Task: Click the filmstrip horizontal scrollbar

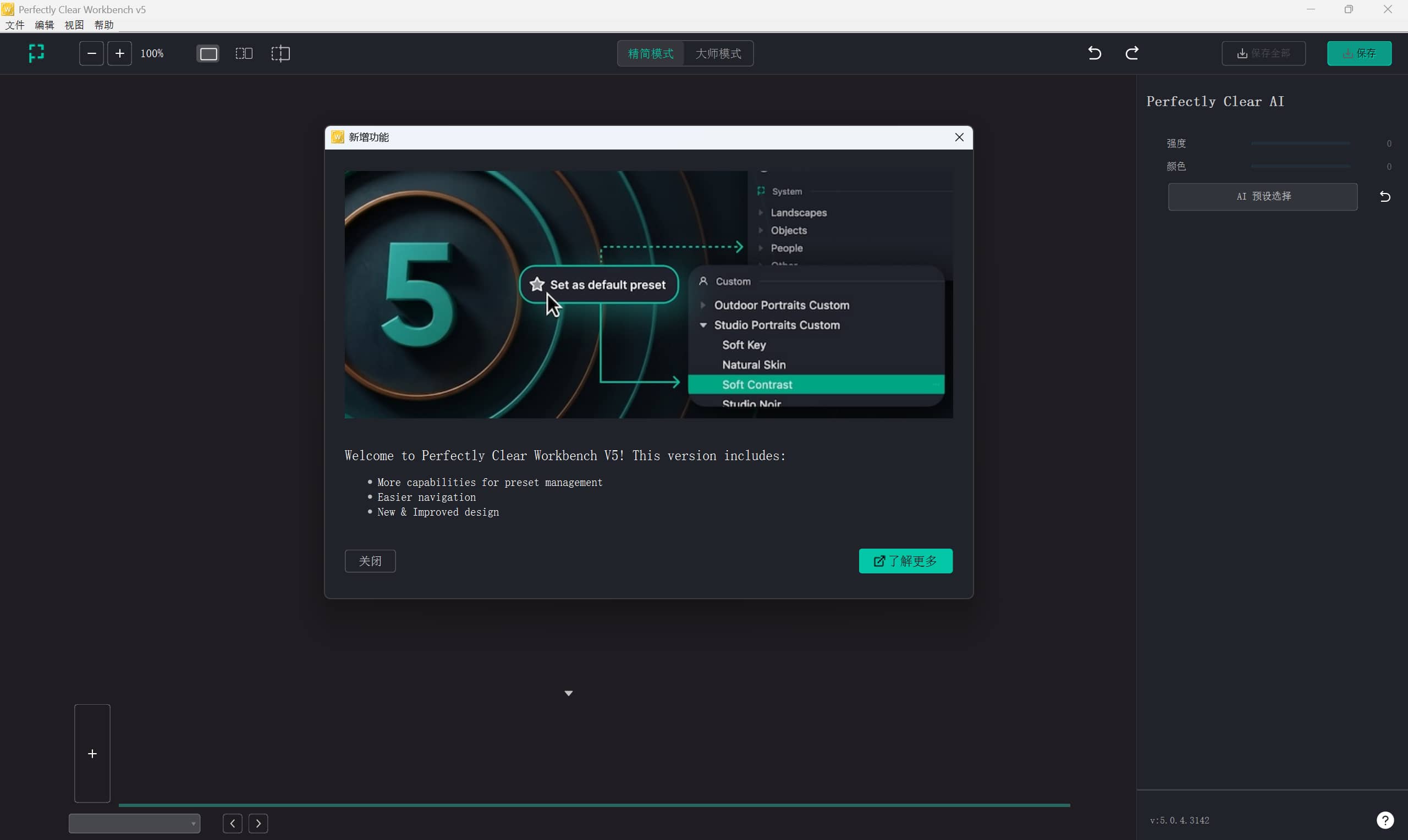Action: pos(594,805)
